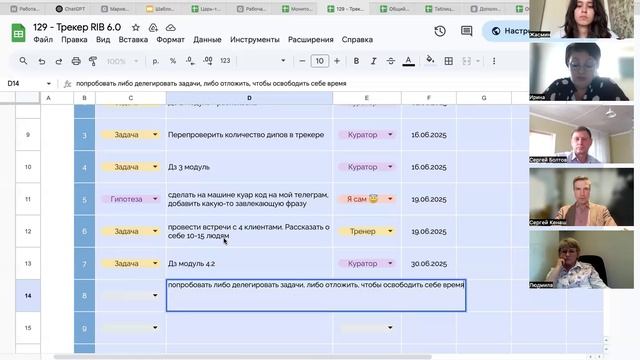Open the zoom 100% dropdown
The width and height of the screenshot is (640, 360).
pos(122,61)
